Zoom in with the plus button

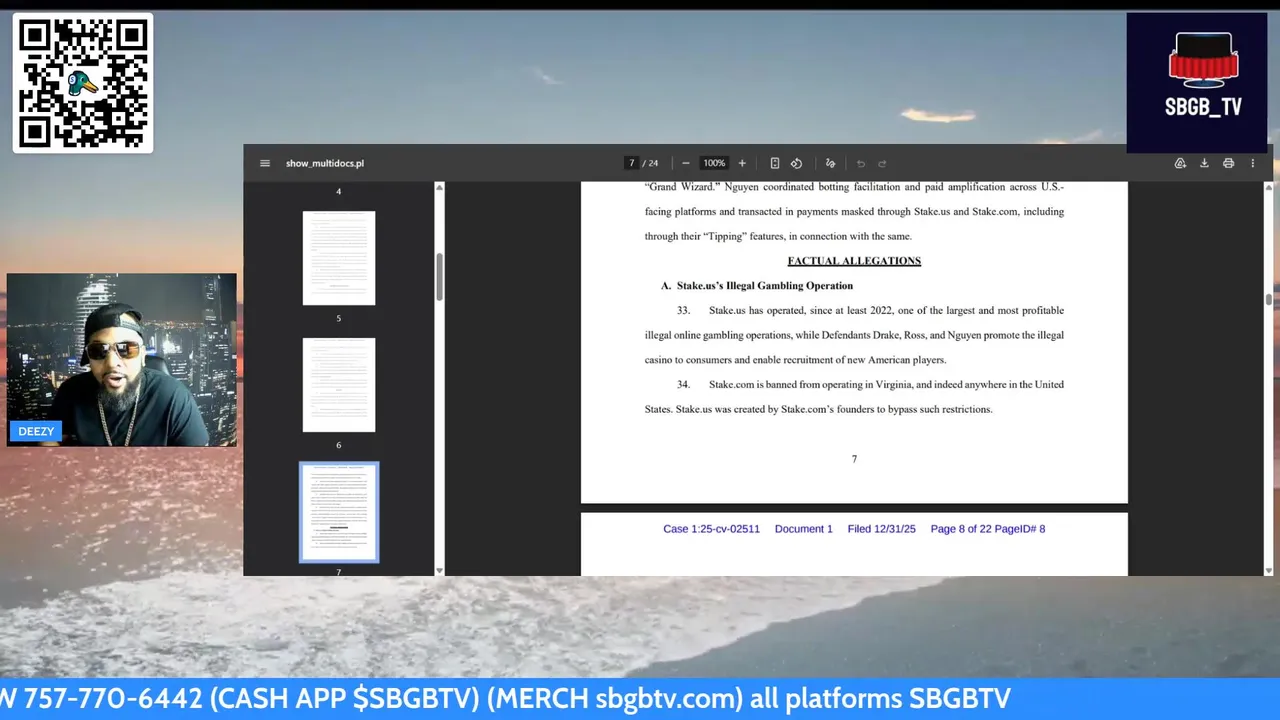[x=742, y=163]
